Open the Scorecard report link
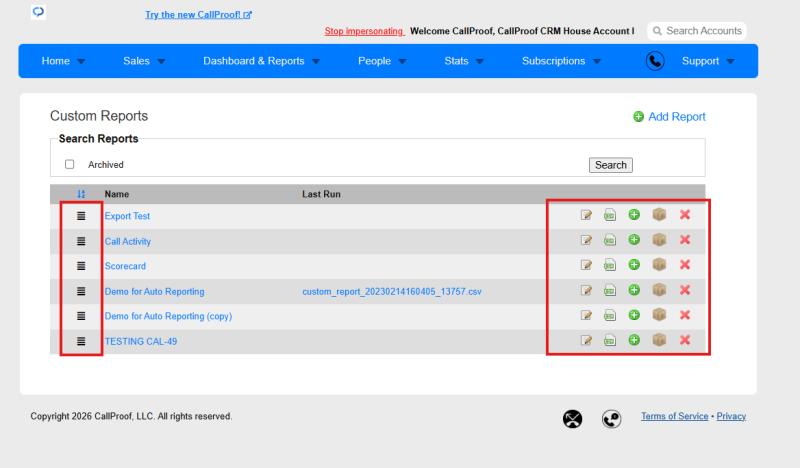 pyautogui.click(x=125, y=266)
